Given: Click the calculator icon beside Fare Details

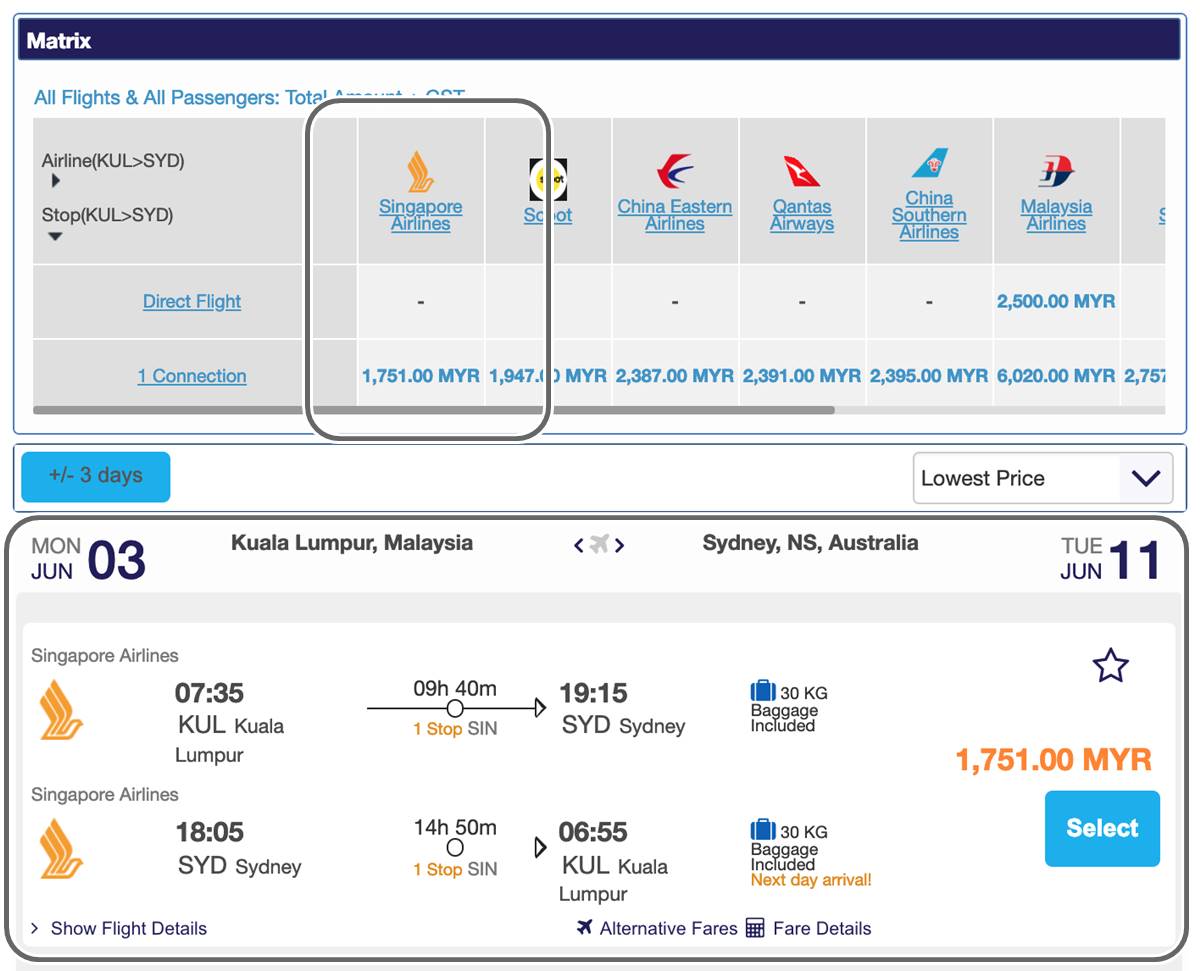Looking at the screenshot, I should point(755,928).
